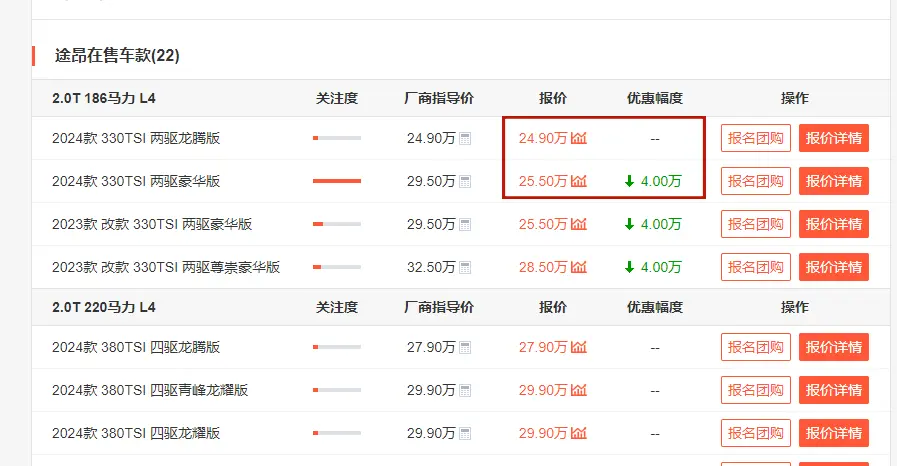Click quote 25.50万 in 2024款 两驱豪华版 row
Image resolution: width=897 pixels, height=466 pixels.
(x=543, y=181)
